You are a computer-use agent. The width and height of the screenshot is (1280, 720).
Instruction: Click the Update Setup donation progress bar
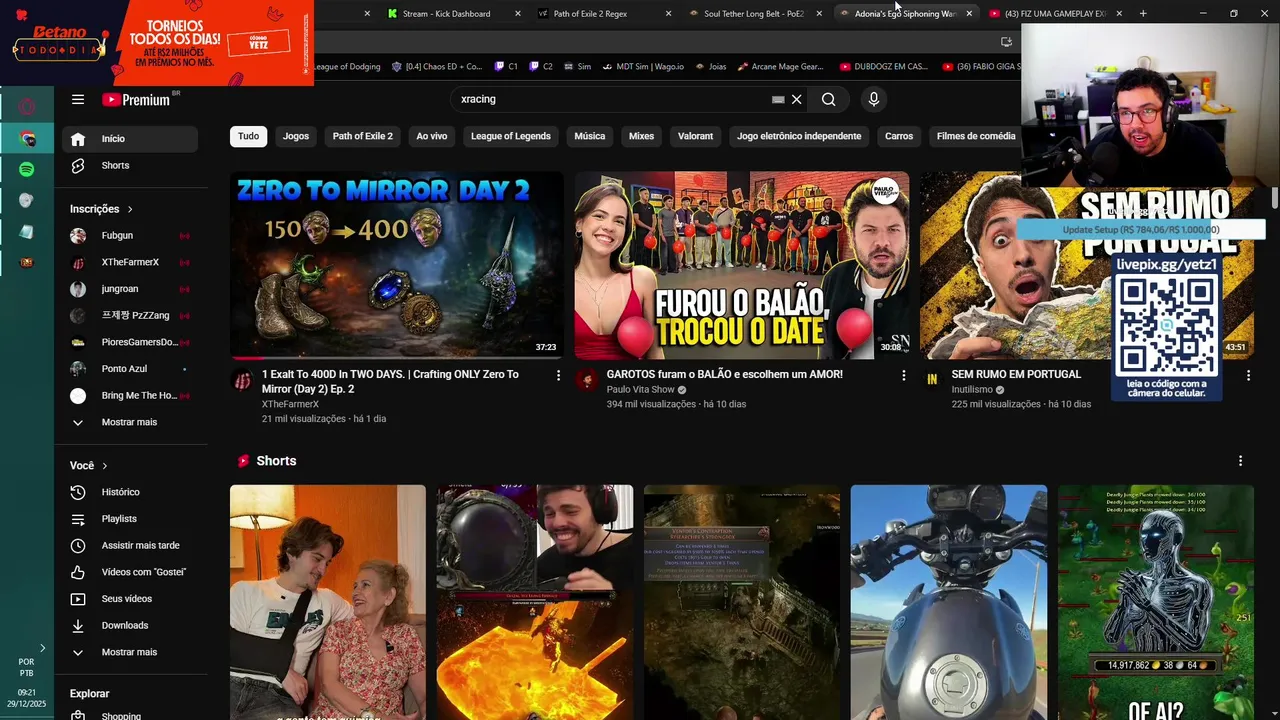1141,230
